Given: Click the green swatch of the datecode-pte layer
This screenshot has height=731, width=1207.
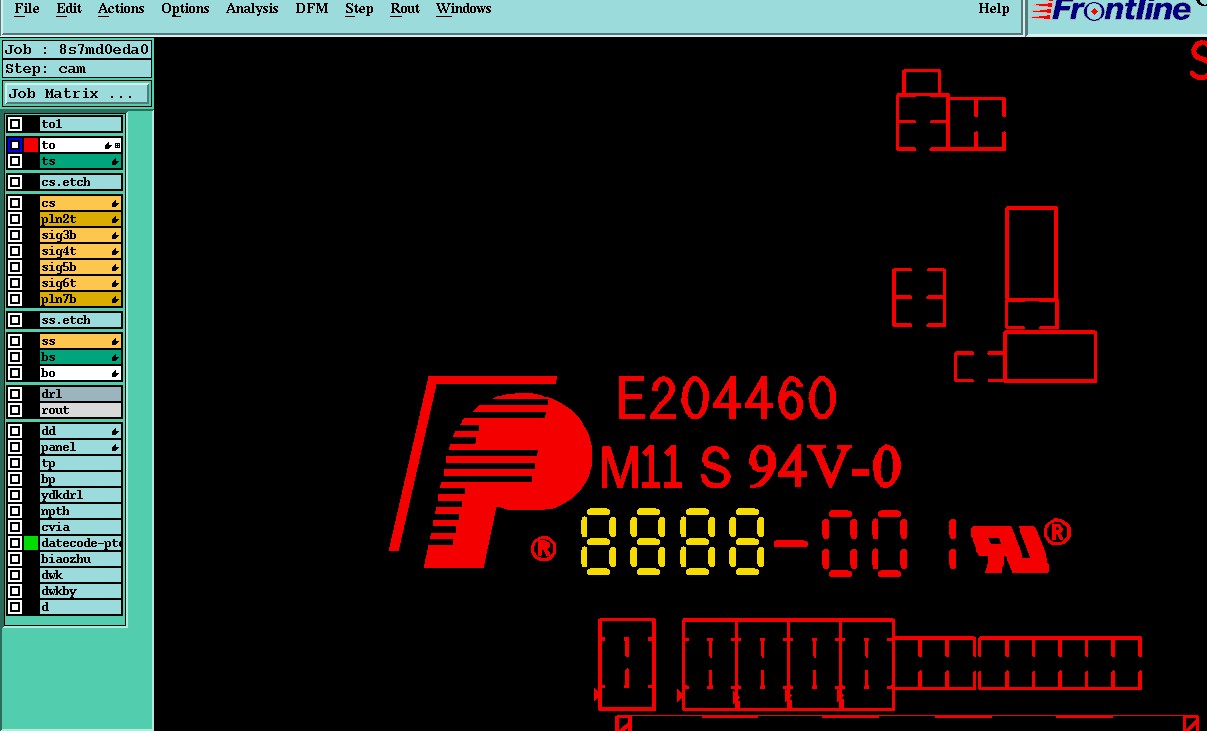Looking at the screenshot, I should click(30, 543).
